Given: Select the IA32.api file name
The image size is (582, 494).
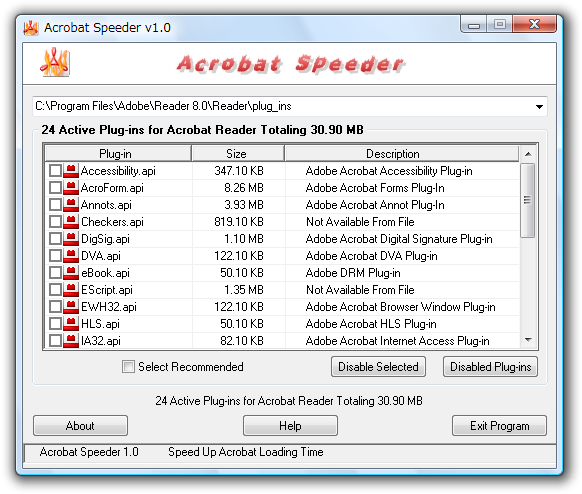Looking at the screenshot, I should tap(101, 341).
